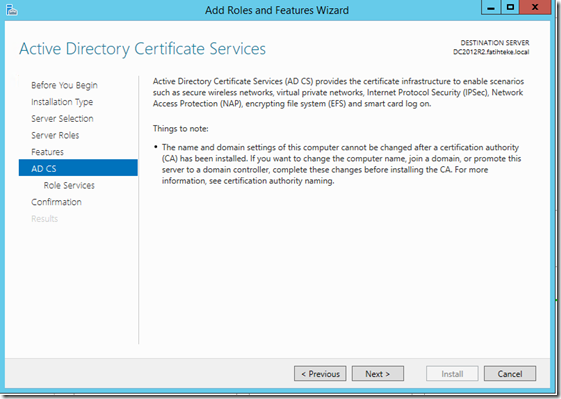The width and height of the screenshot is (561, 399).
Task: Click the disabled Results step
Action: coord(44,219)
